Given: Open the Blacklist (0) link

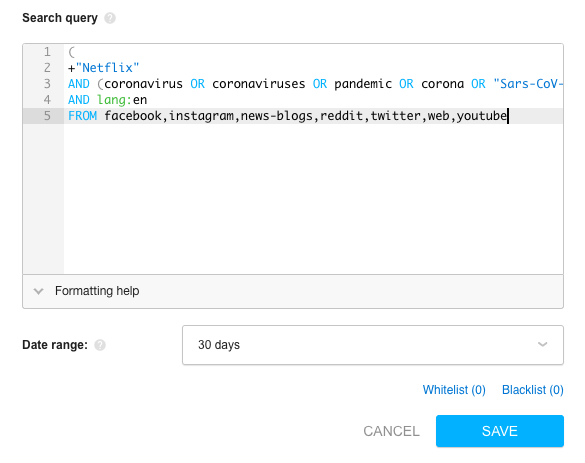Looking at the screenshot, I should point(532,390).
